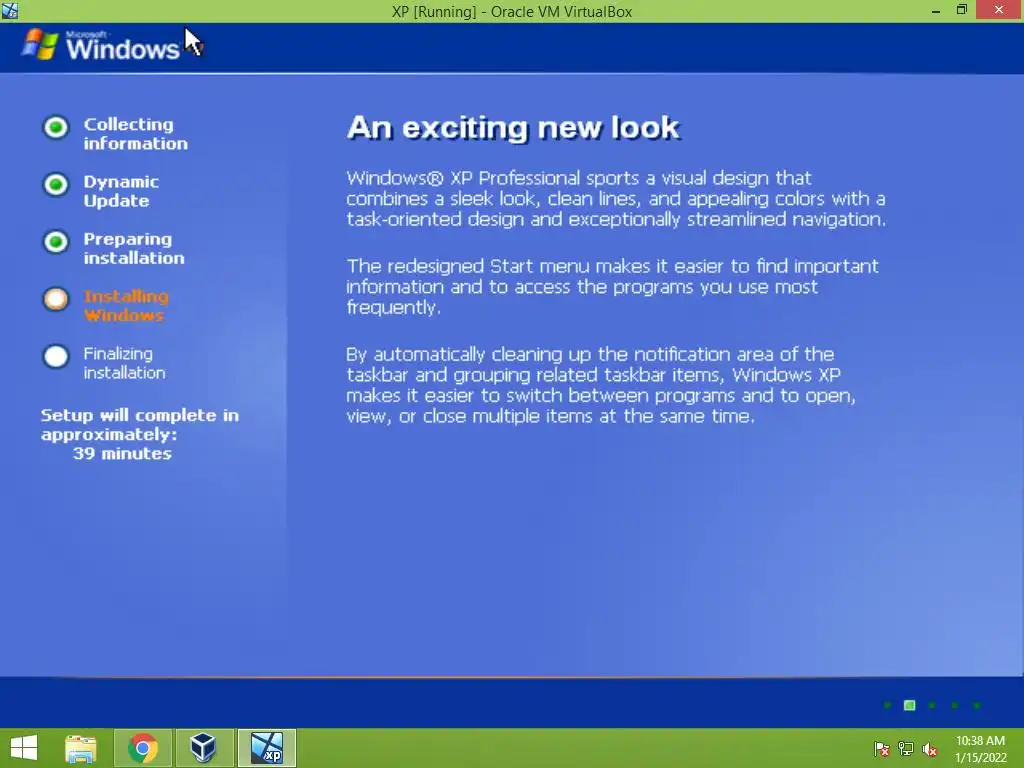Click the Microsoft Windows logo flag
Image resolution: width=1024 pixels, height=768 pixels.
[40, 44]
